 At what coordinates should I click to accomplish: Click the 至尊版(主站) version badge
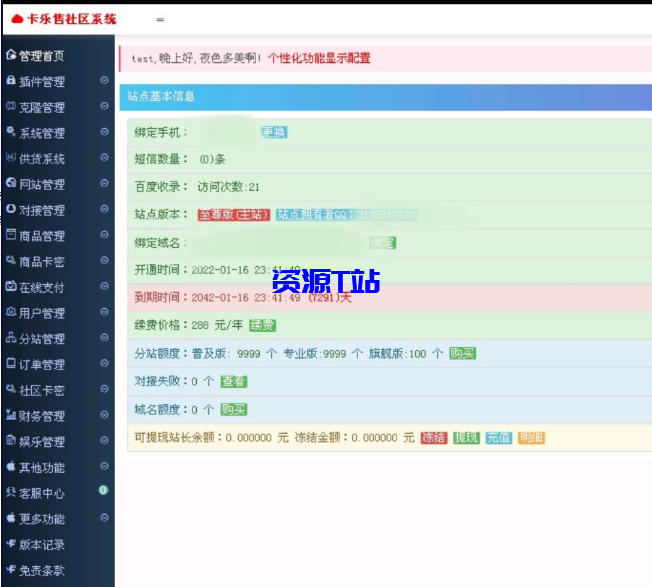coord(234,215)
